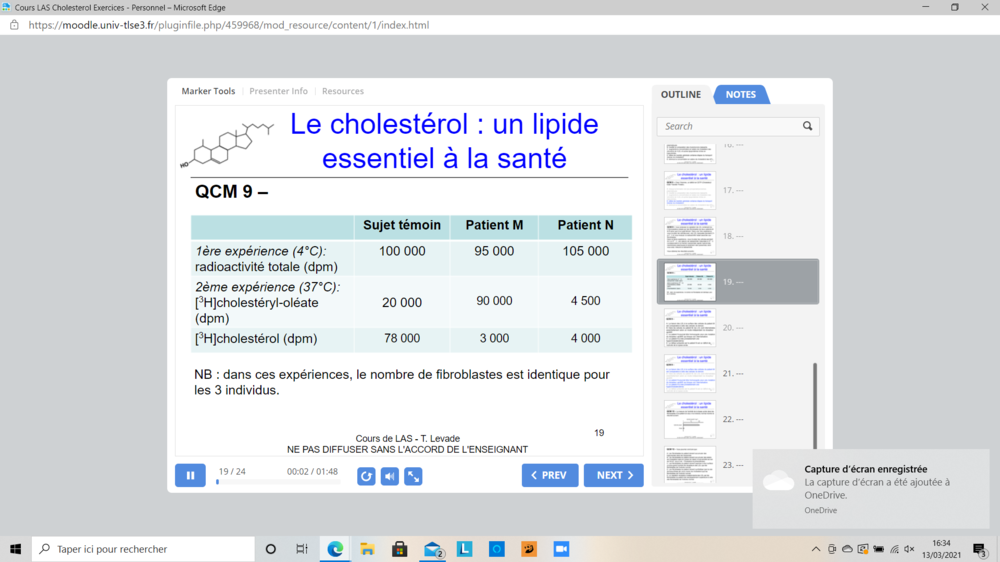This screenshot has width=1000, height=562.
Task: Click the replay slide icon
Action: 366,476
